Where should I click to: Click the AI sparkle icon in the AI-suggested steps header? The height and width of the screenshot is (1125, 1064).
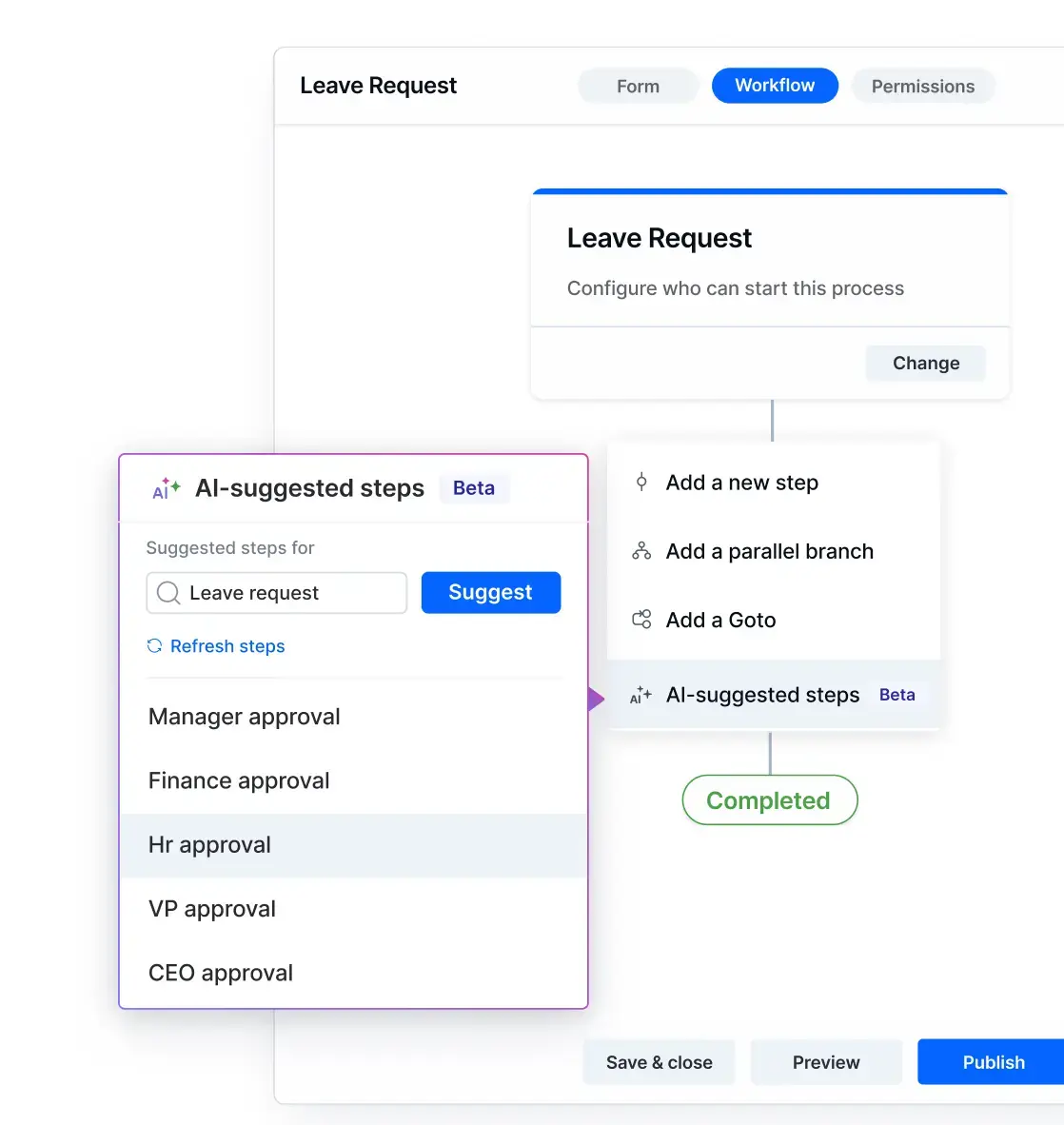pos(165,488)
